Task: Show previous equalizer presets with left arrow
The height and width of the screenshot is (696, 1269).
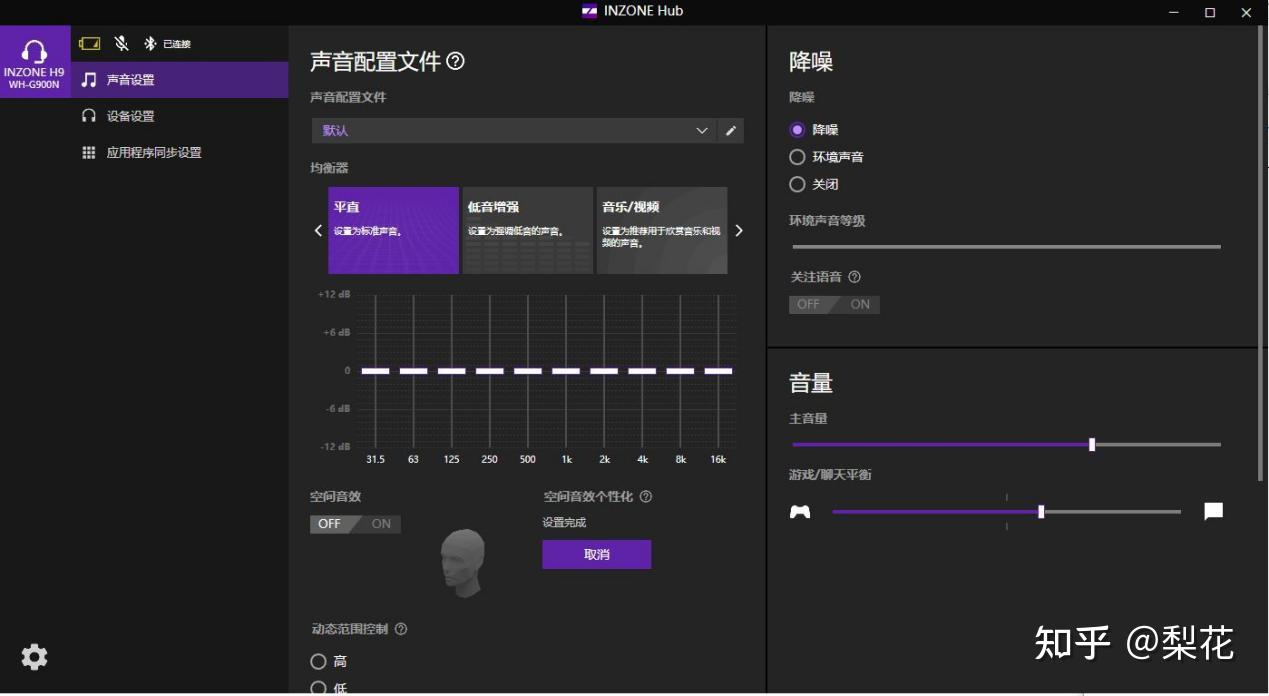Action: click(x=318, y=231)
